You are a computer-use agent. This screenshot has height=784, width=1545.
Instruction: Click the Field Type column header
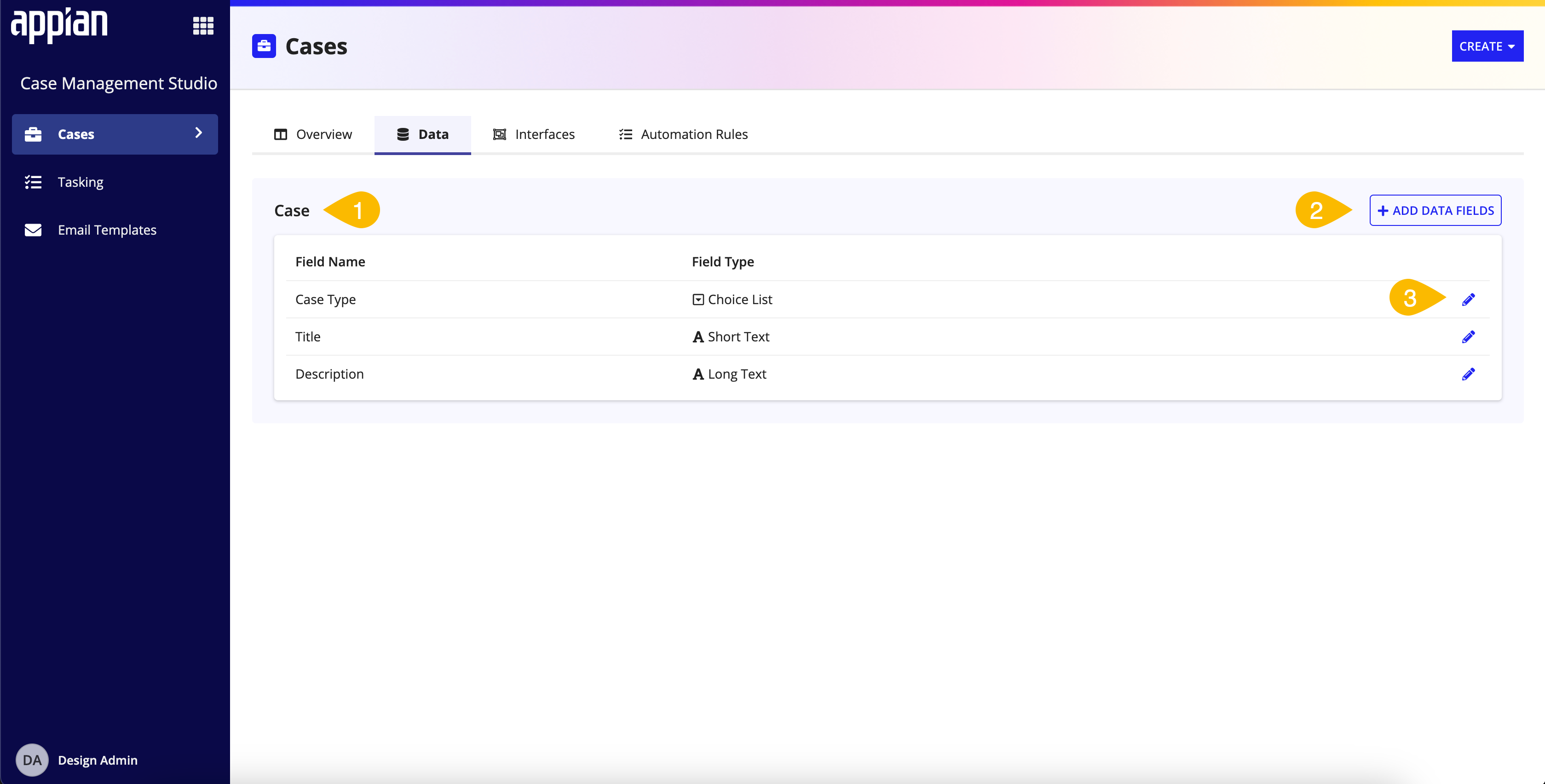coord(723,261)
